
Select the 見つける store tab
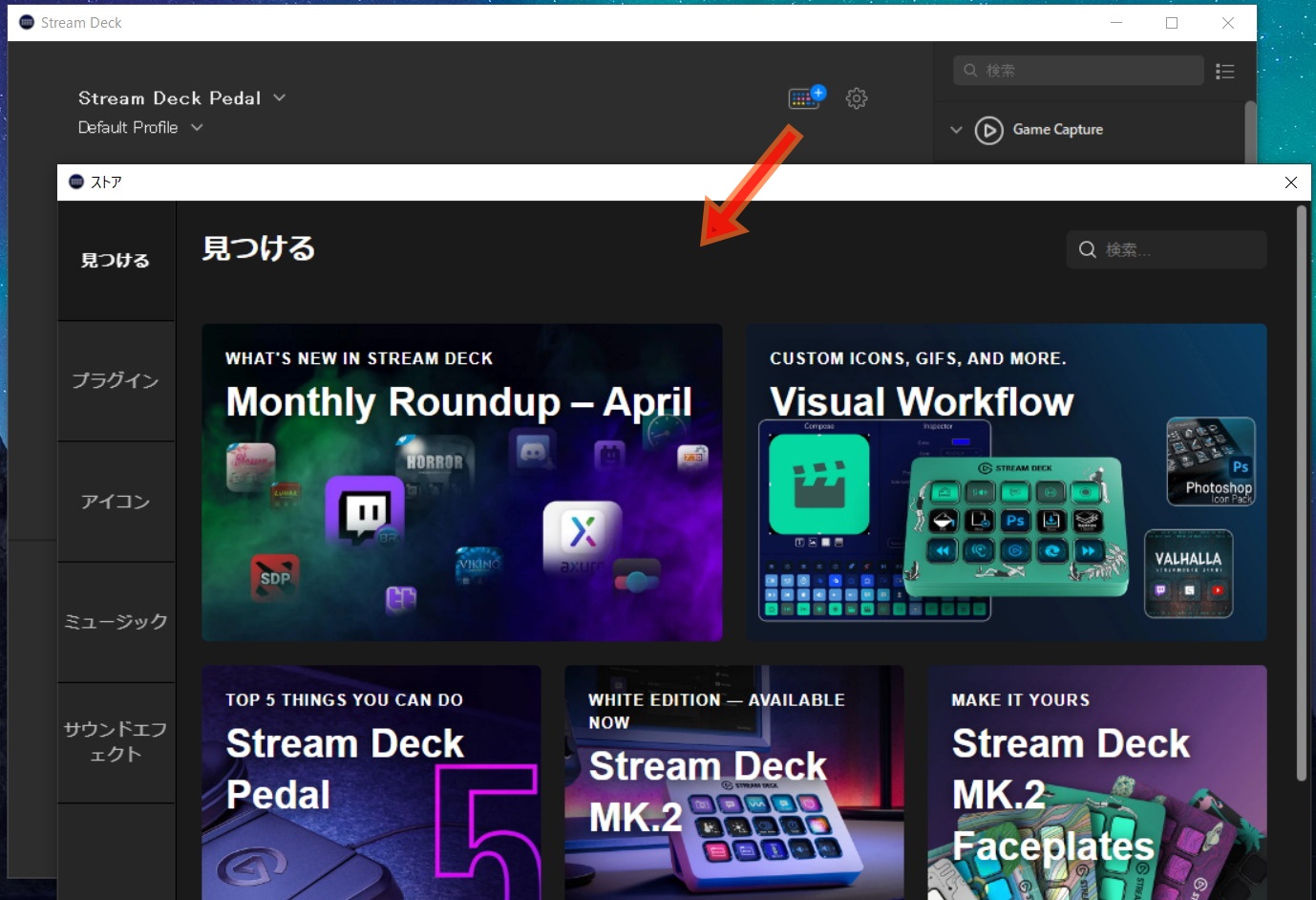click(x=116, y=261)
